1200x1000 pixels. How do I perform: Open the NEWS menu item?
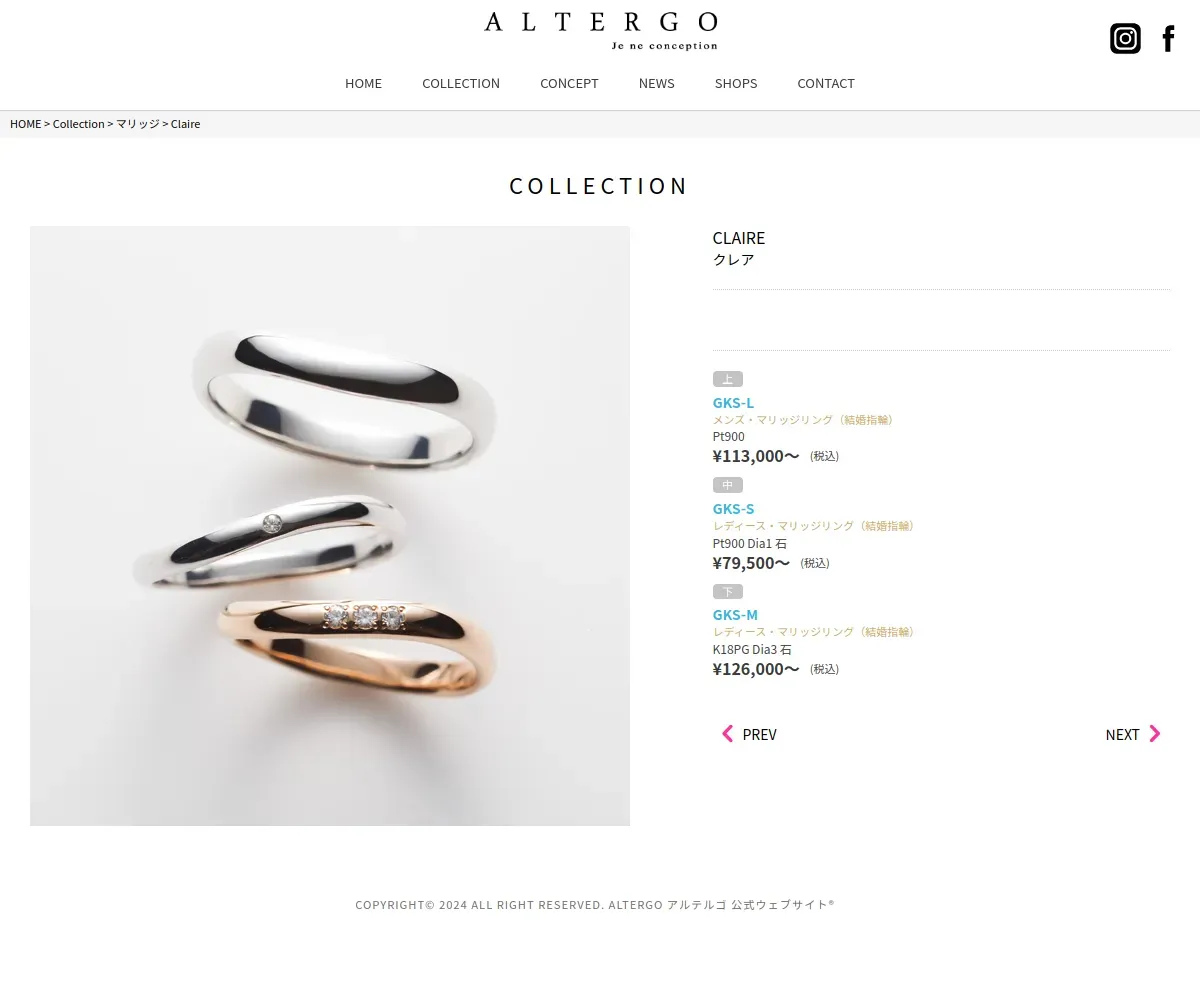pos(657,83)
